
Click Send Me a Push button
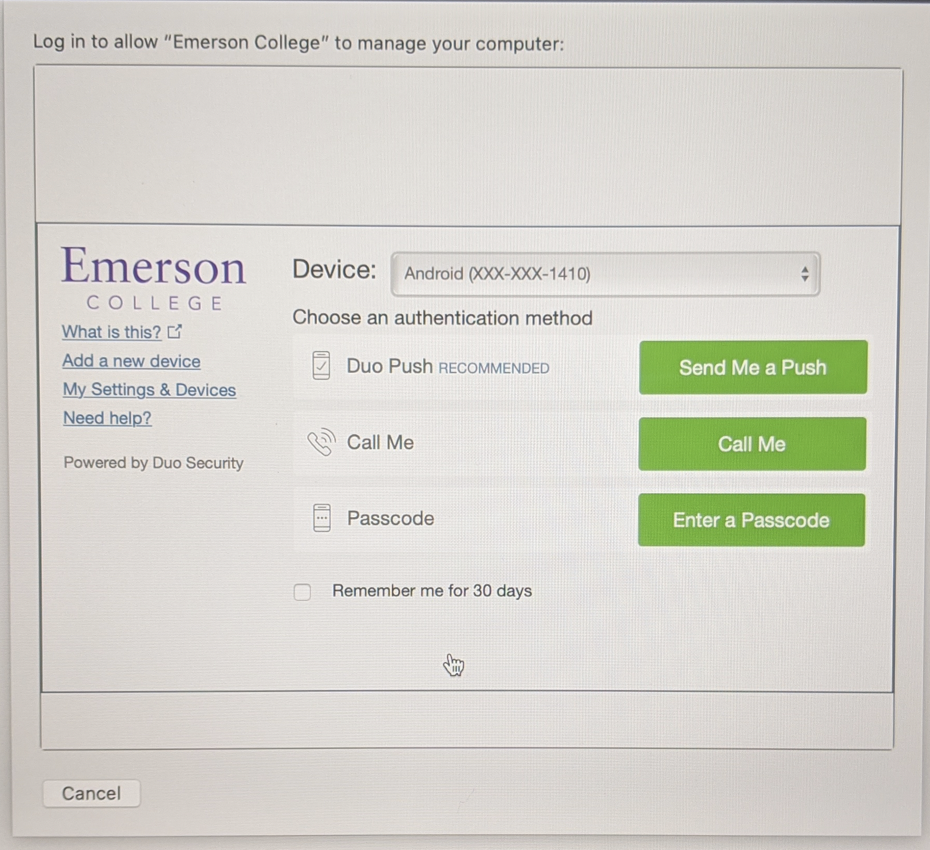pyautogui.click(x=753, y=367)
